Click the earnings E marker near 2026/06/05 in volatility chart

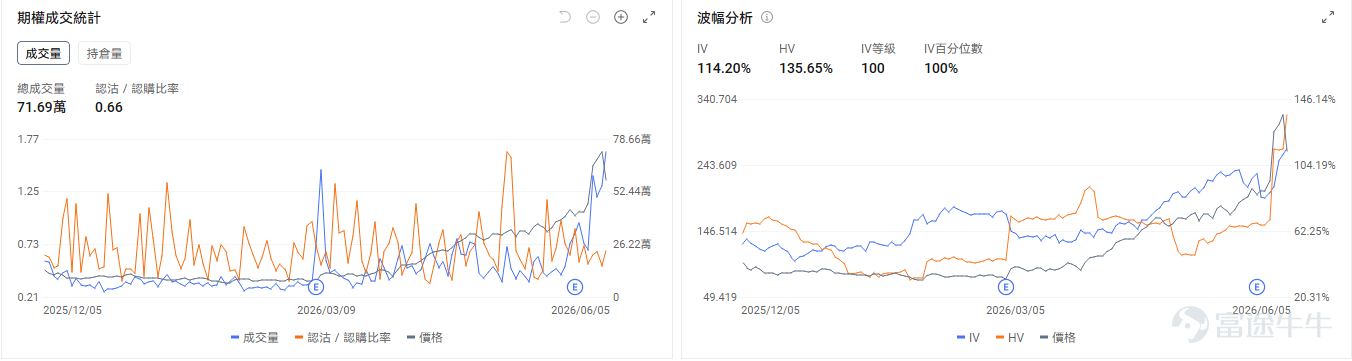(x=1256, y=286)
